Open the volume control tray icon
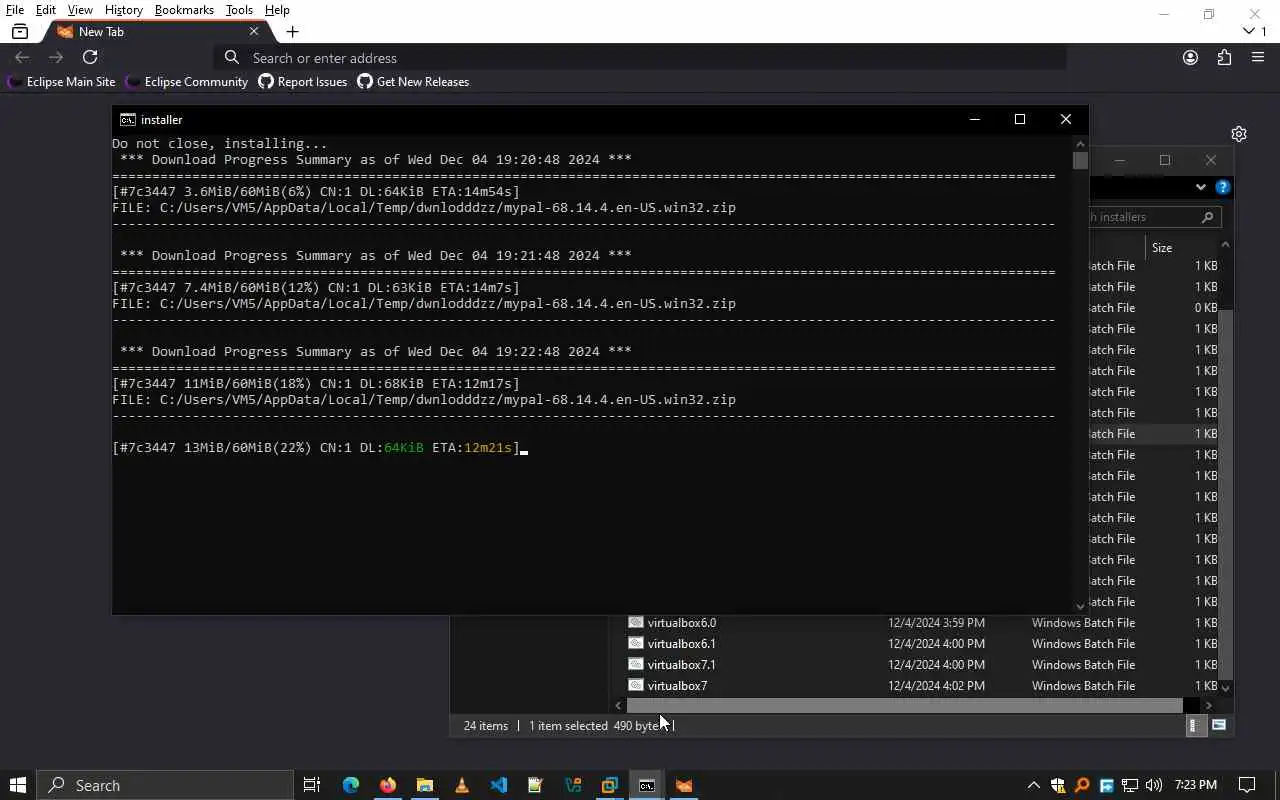Screen dimensions: 1280x800 (1154, 785)
